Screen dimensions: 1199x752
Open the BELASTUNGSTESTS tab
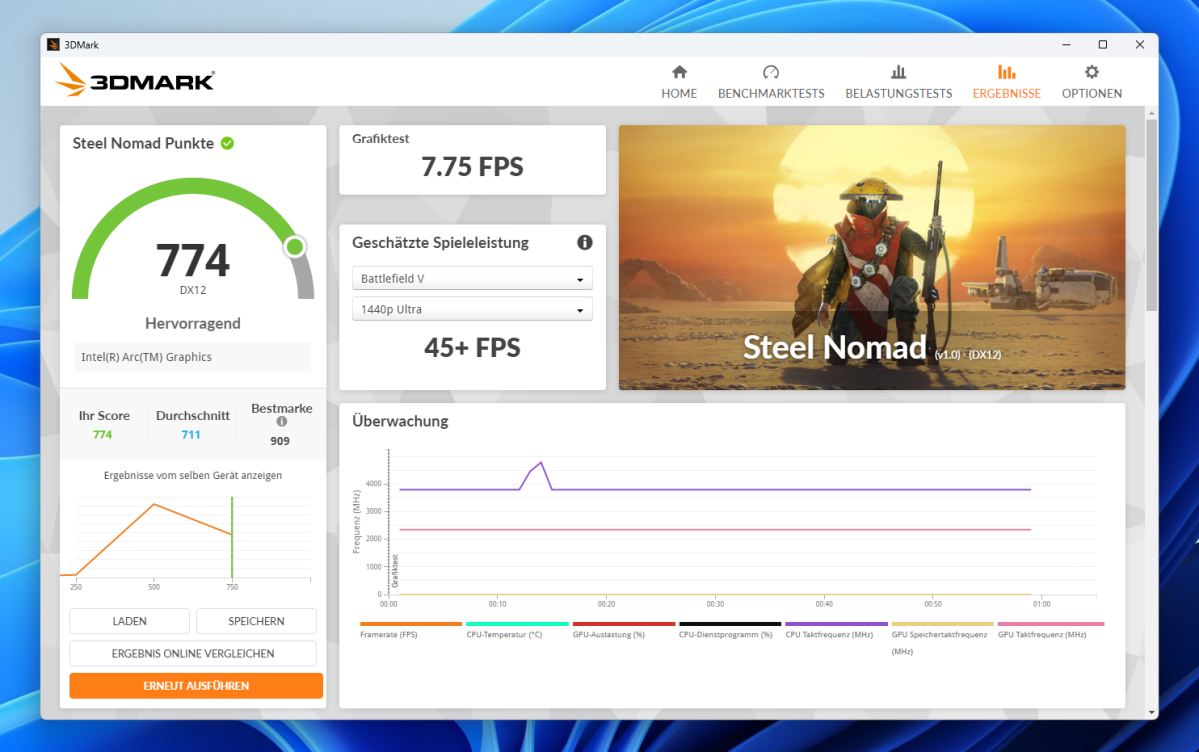(898, 83)
